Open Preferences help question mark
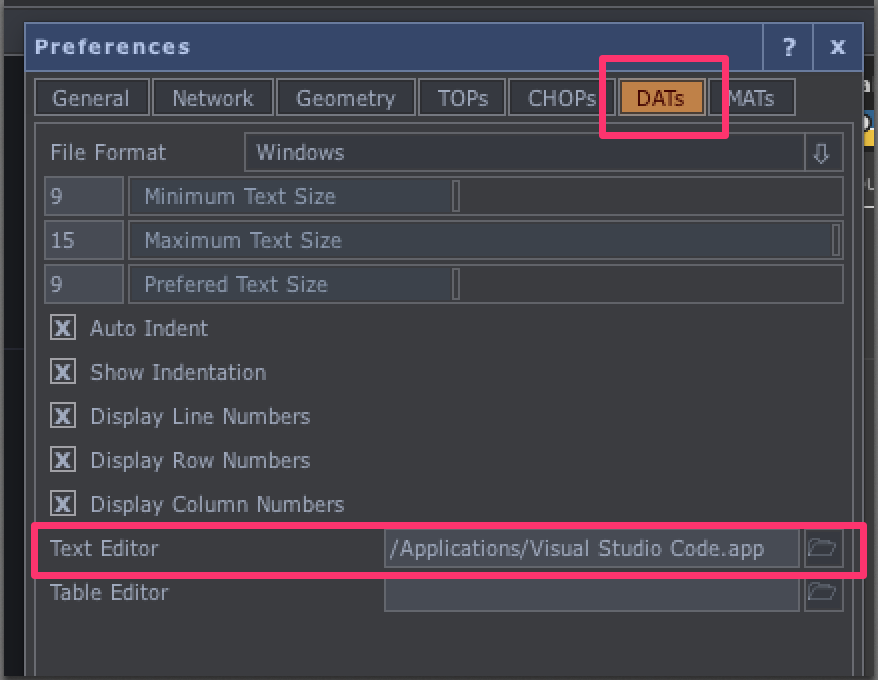This screenshot has width=878, height=680. point(789,47)
